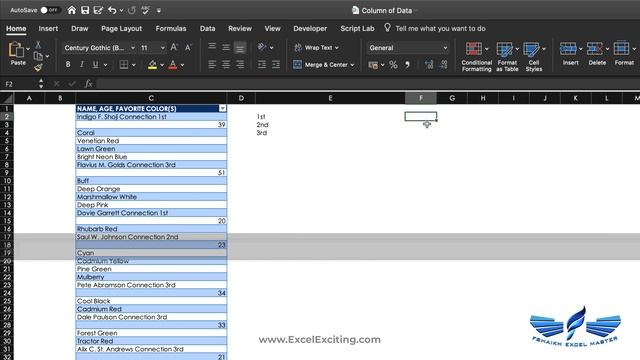Viewport: 640px width, 360px height.
Task: Click Align Left icon
Action: (x=212, y=64)
